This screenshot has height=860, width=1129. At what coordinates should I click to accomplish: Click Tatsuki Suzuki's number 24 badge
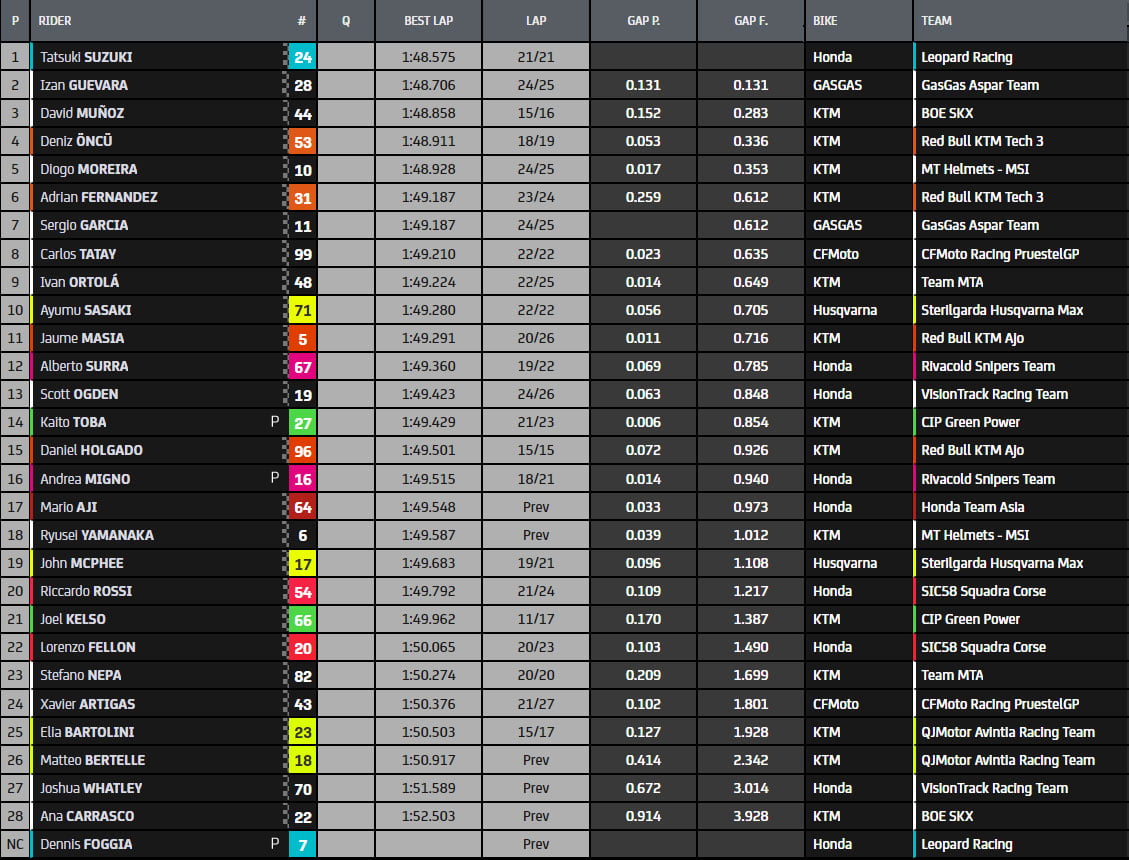point(302,57)
